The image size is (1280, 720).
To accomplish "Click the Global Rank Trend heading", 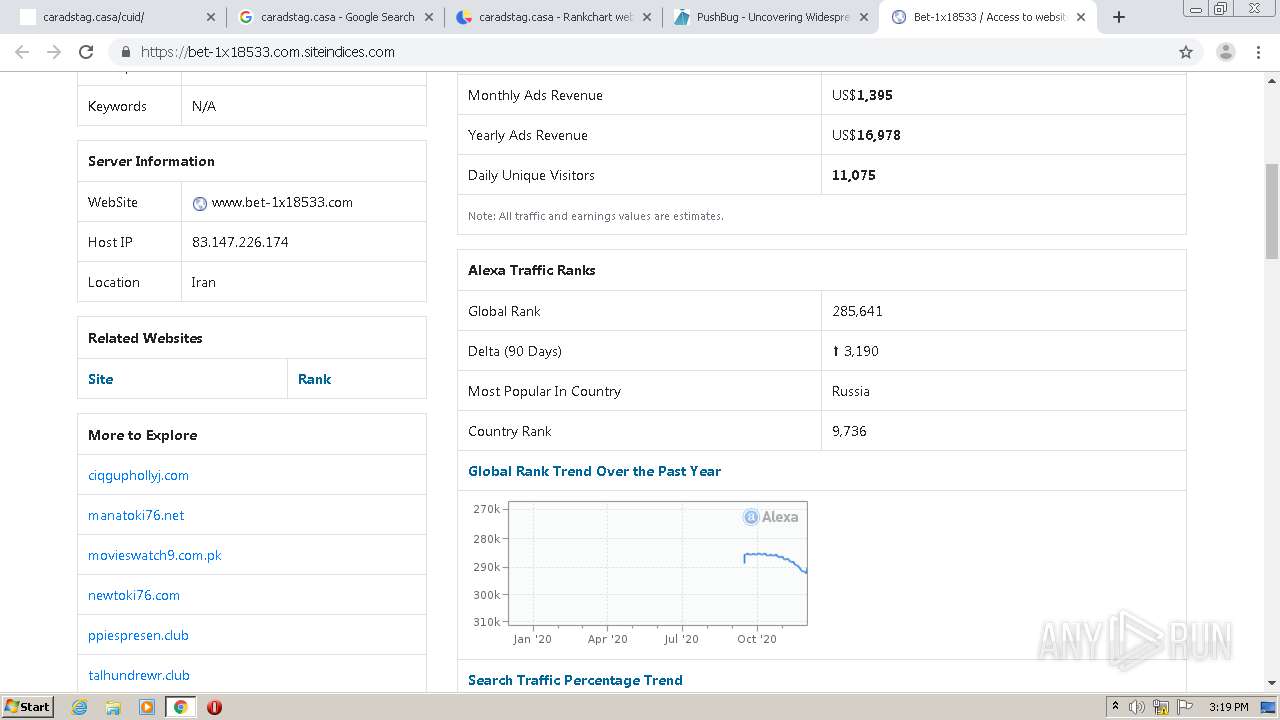I will [x=594, y=471].
